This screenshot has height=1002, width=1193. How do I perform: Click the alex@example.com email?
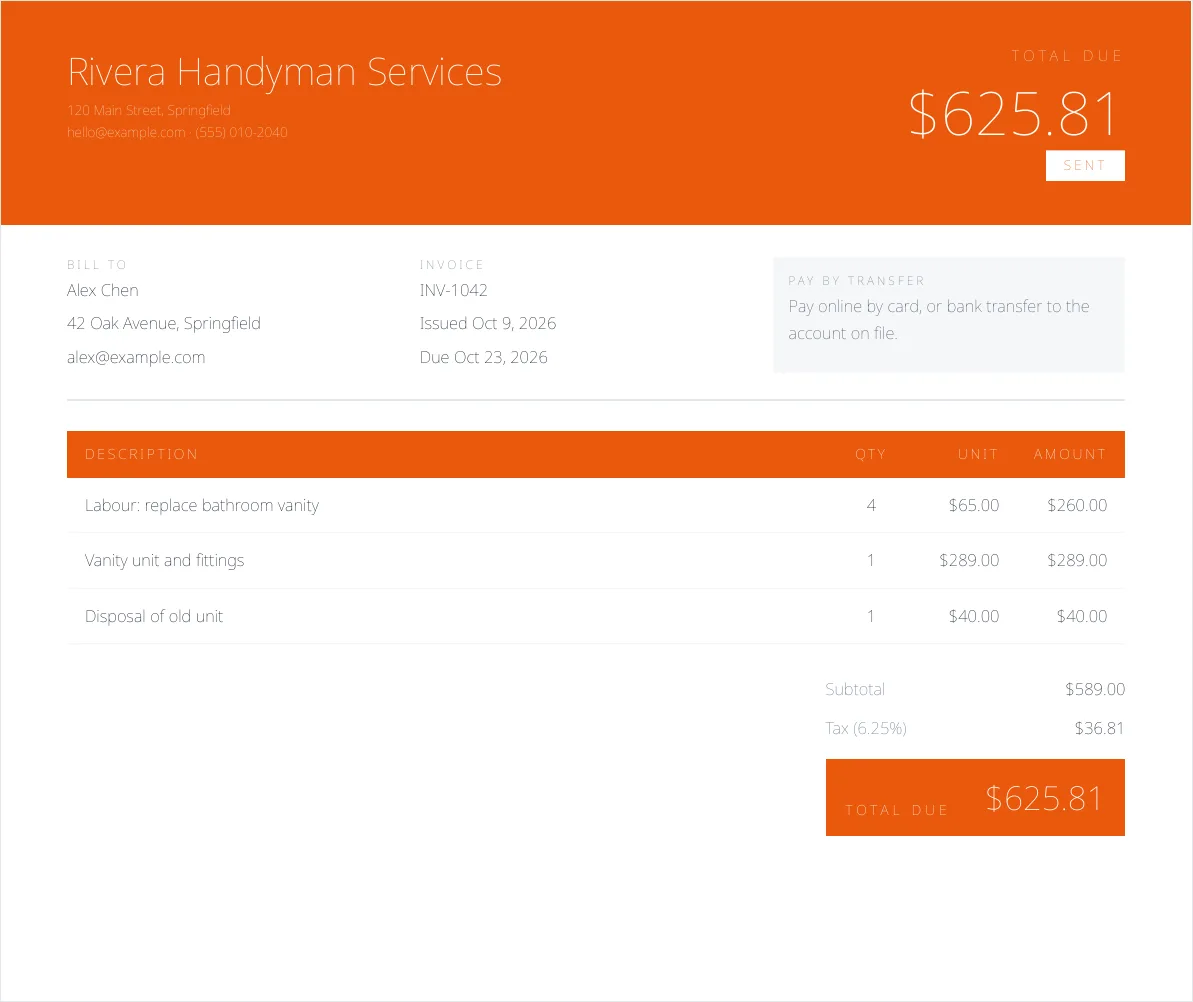(136, 358)
